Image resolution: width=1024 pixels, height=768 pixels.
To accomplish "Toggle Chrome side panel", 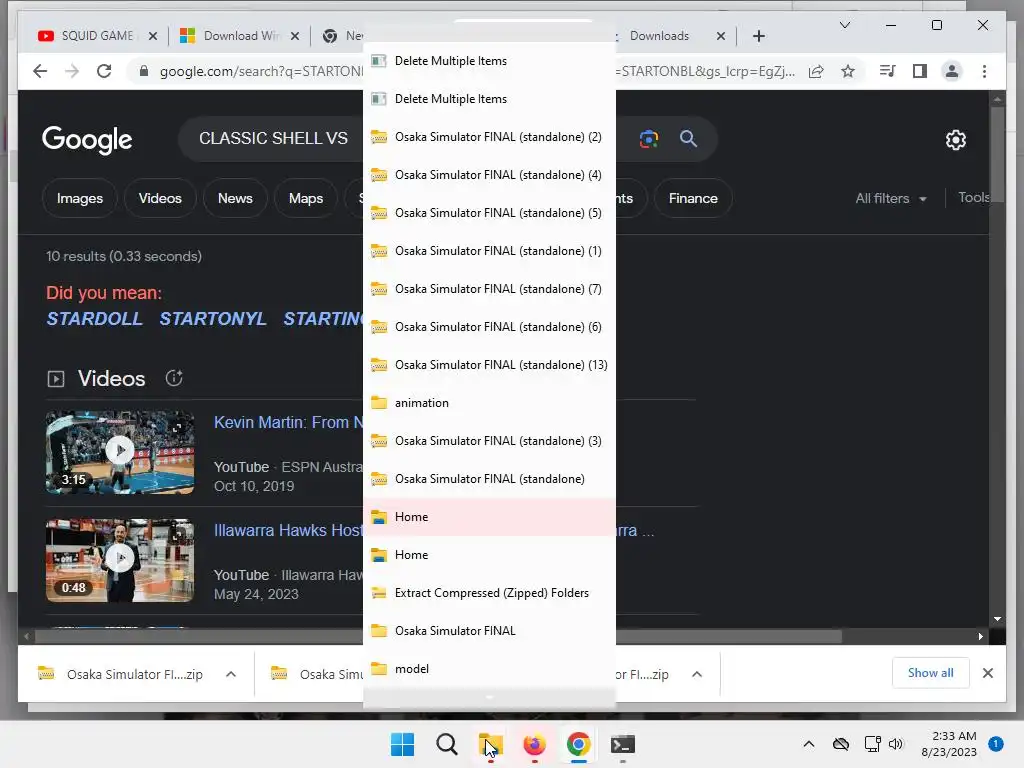I will pyautogui.click(x=920, y=71).
